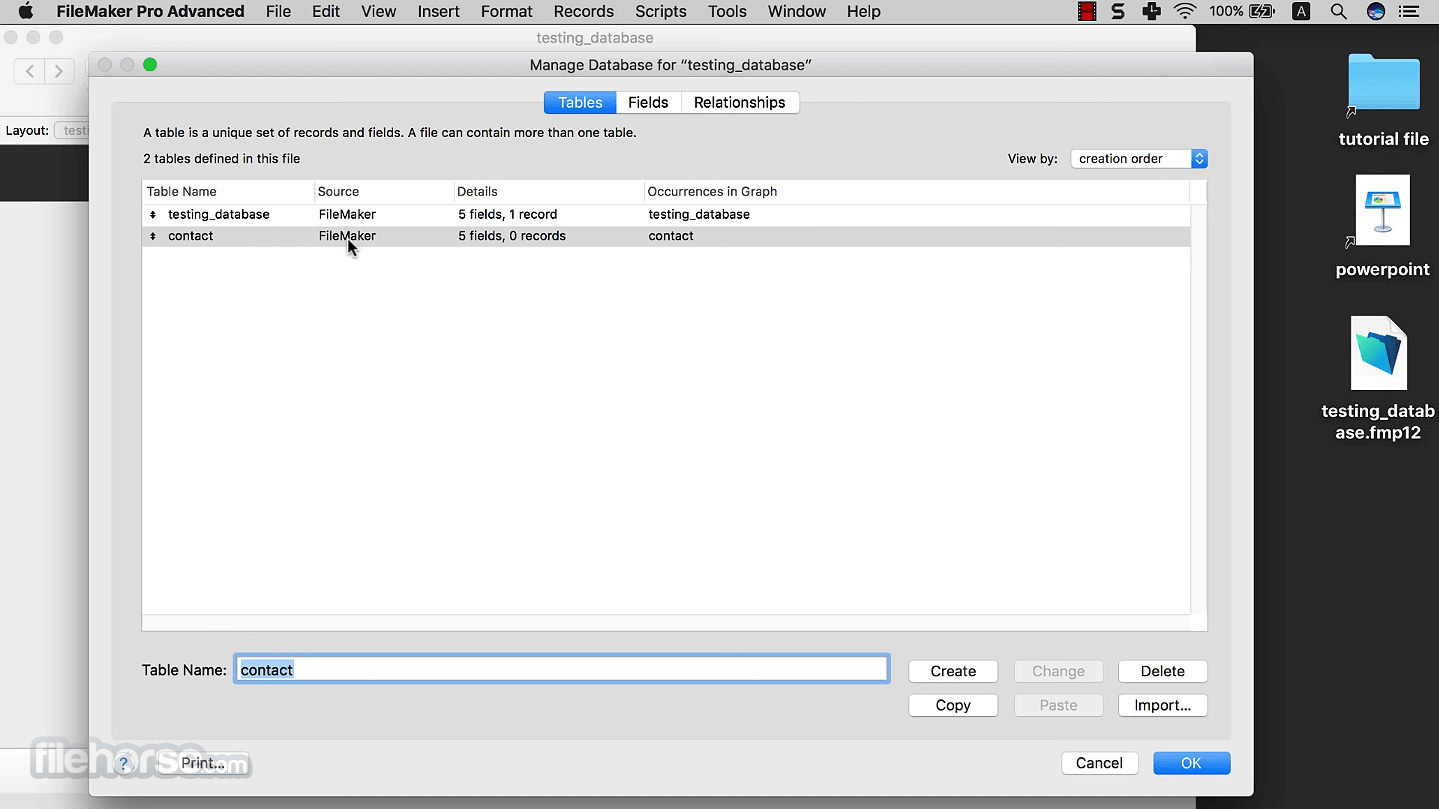
Task: Open the Window menu
Action: point(797,12)
